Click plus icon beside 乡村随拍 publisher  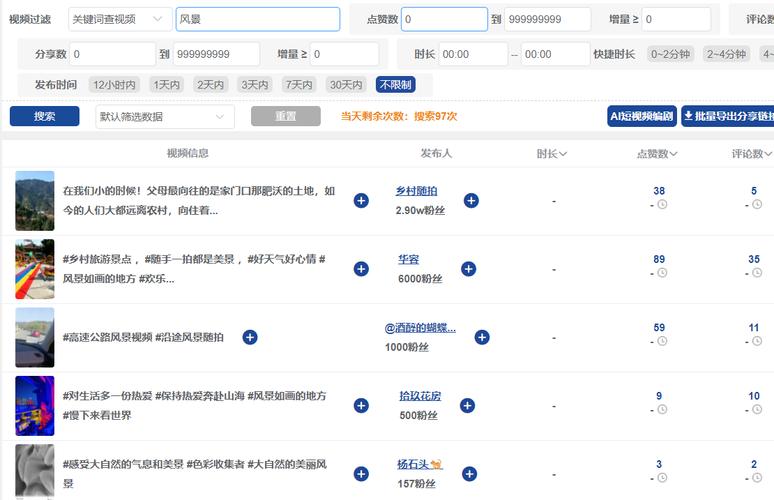point(471,201)
